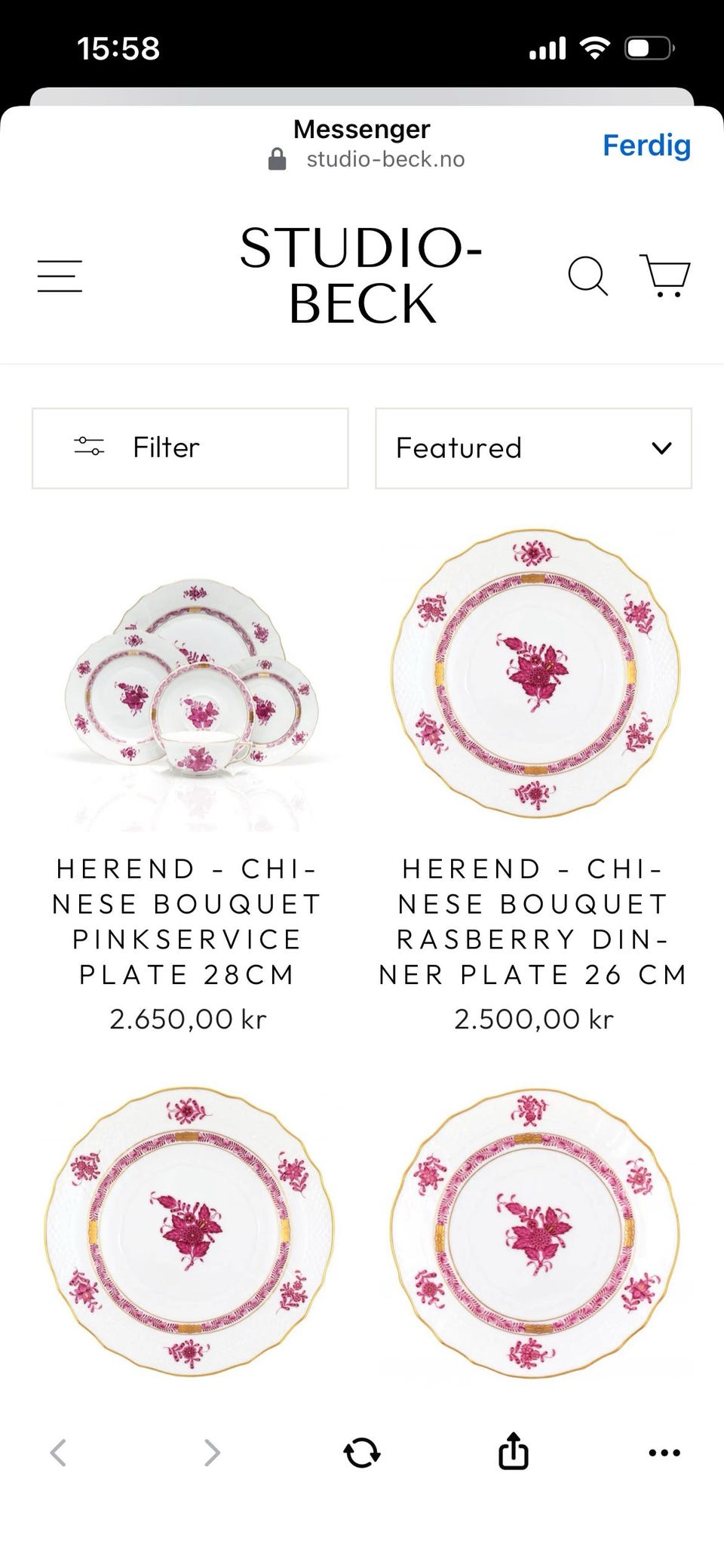The image size is (724, 1568).
Task: Open the Filter options button
Action: tap(190, 448)
